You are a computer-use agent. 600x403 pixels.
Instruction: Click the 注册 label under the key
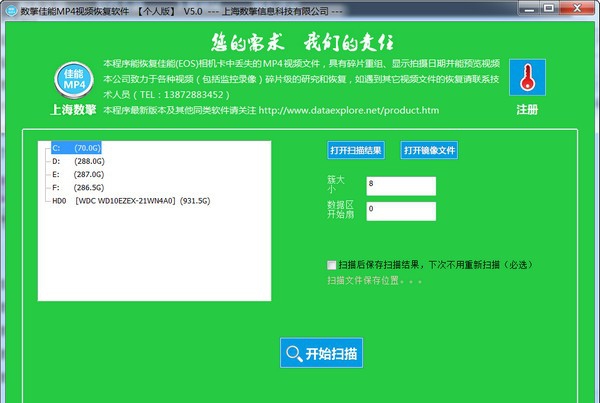click(527, 110)
